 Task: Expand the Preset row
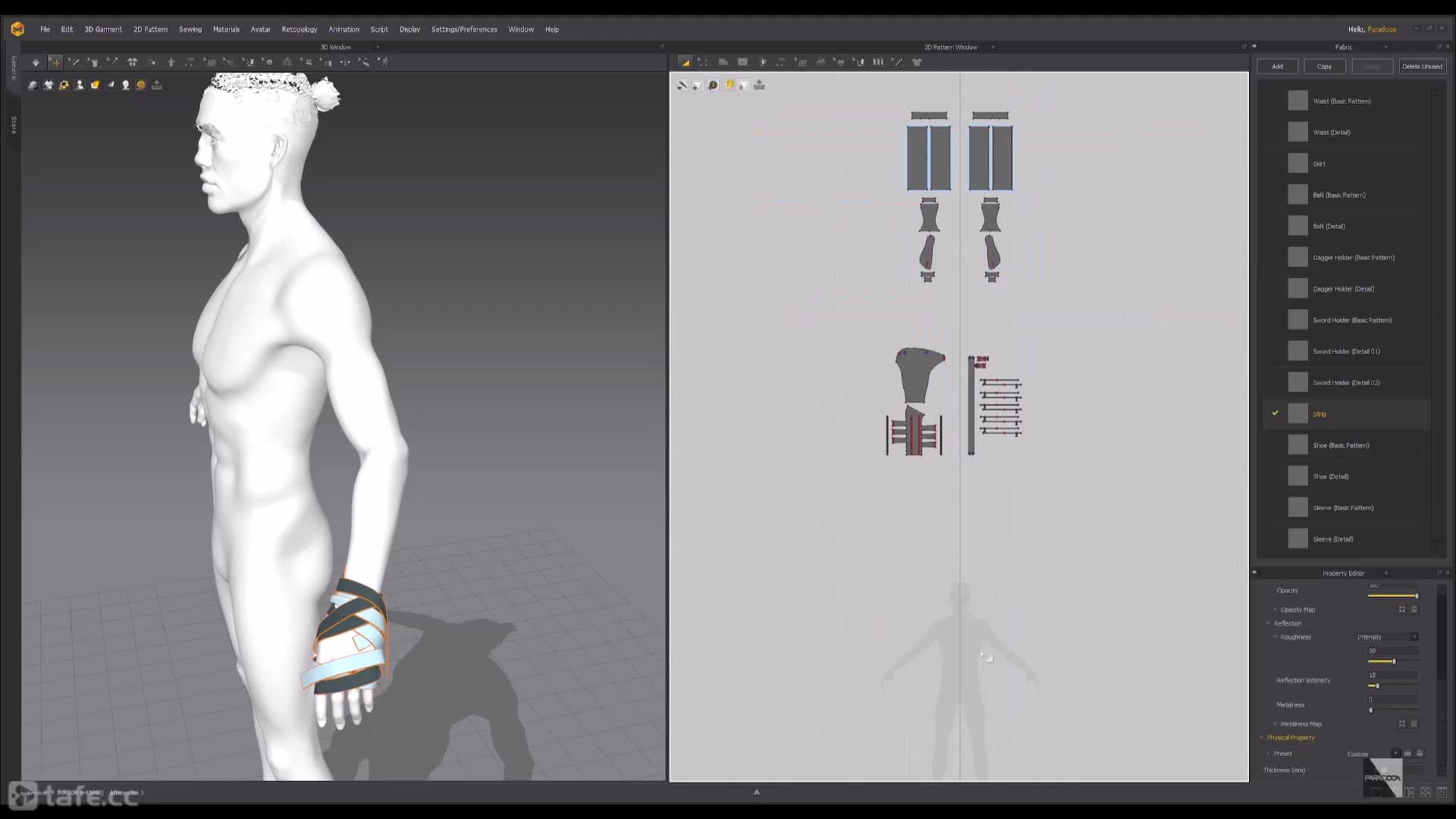click(x=1268, y=754)
